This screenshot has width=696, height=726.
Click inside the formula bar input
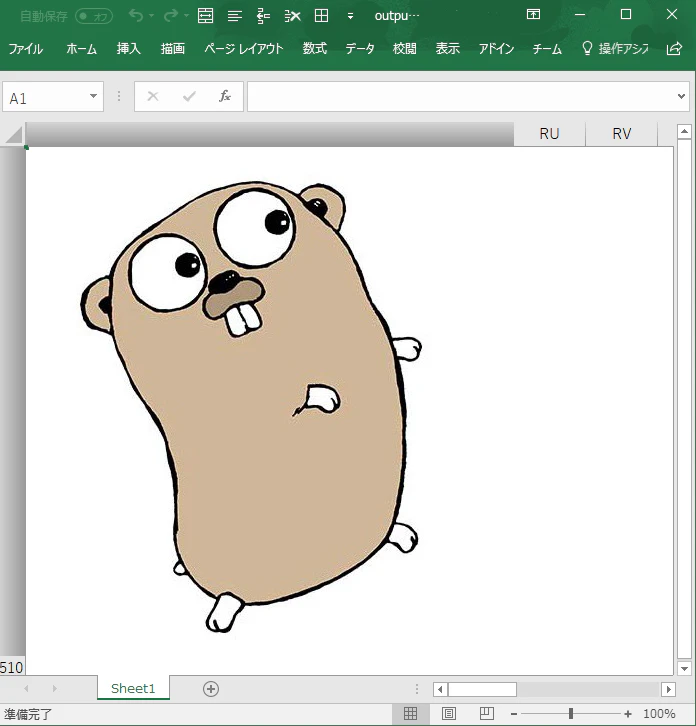(461, 96)
